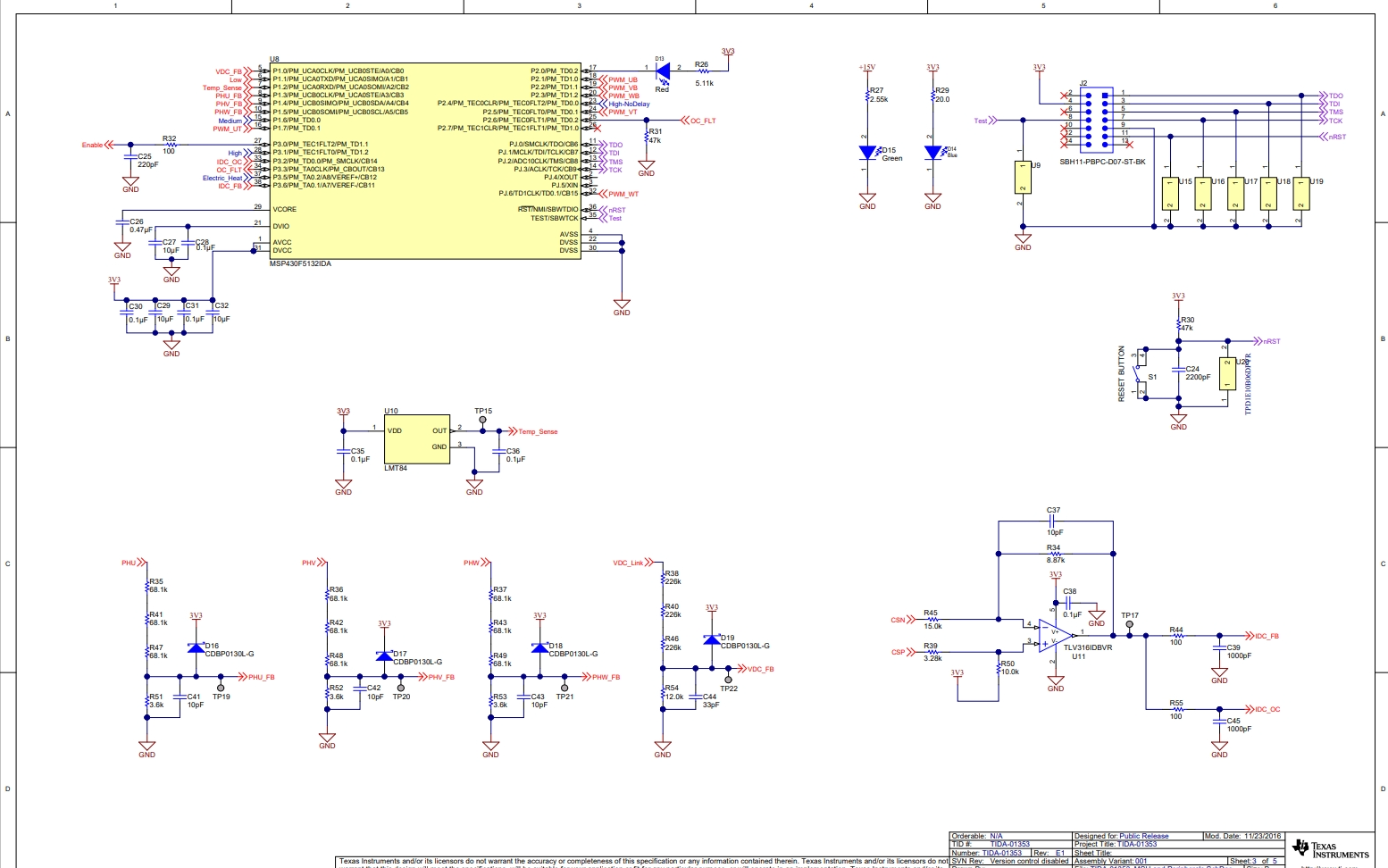Select the red LED symbol D13
Image resolution: width=1388 pixels, height=868 pixels.
(x=662, y=68)
